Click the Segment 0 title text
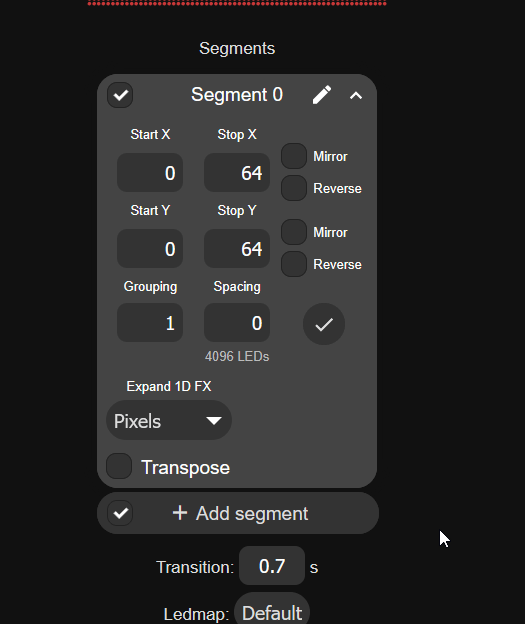Image resolution: width=525 pixels, height=624 pixels. click(x=237, y=95)
